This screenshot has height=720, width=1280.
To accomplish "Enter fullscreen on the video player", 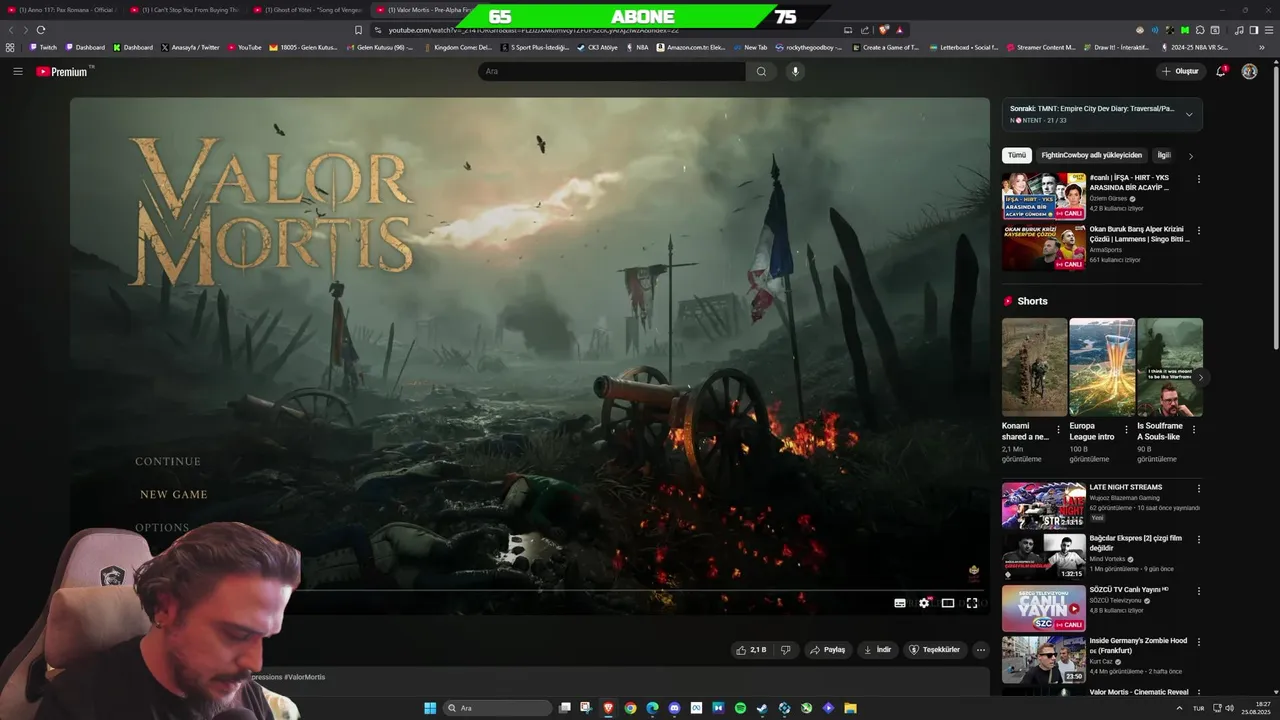I will click(x=972, y=603).
